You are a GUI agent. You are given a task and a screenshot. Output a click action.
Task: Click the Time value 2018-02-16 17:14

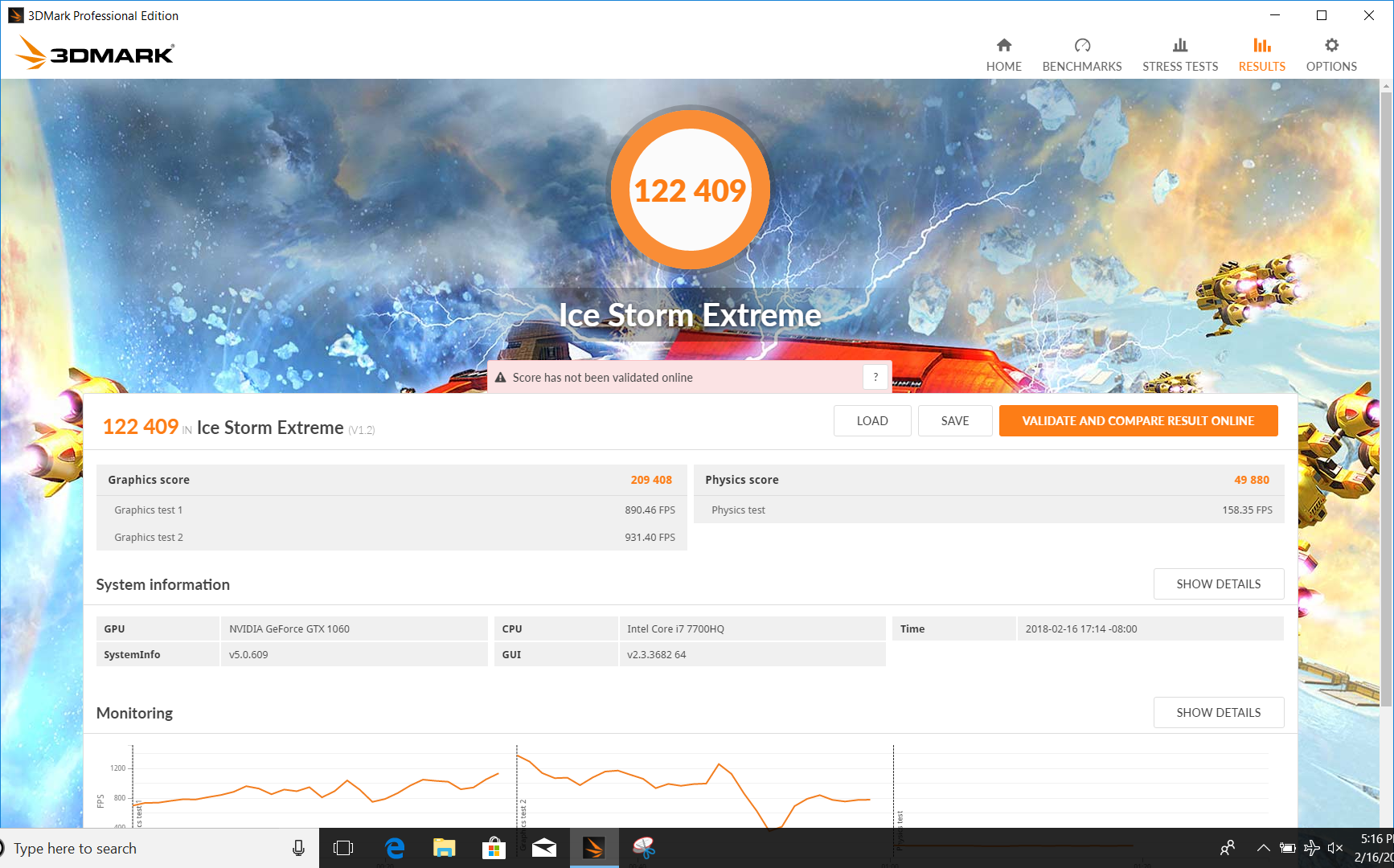pos(1081,629)
